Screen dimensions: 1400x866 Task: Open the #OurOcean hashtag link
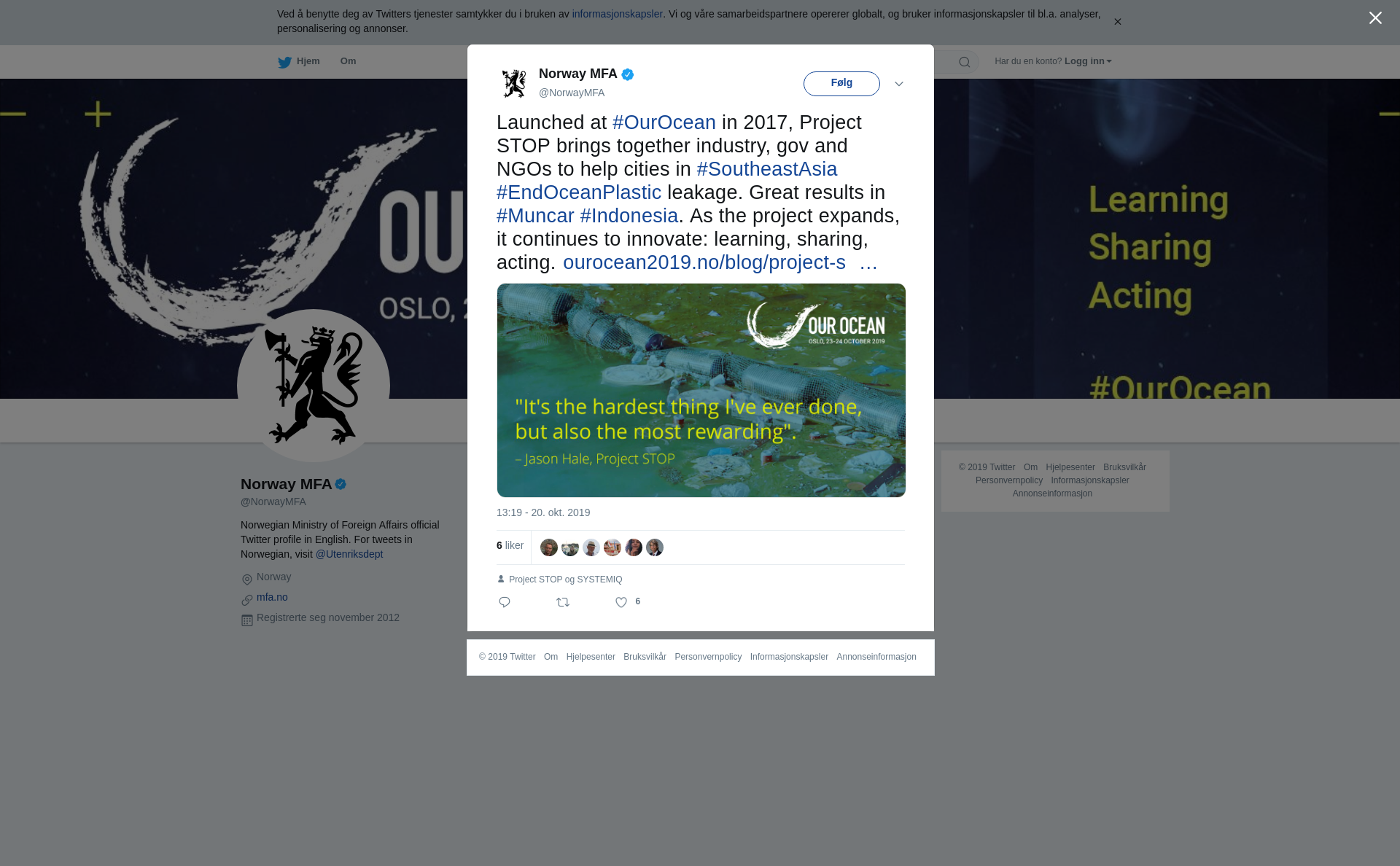pyautogui.click(x=664, y=122)
